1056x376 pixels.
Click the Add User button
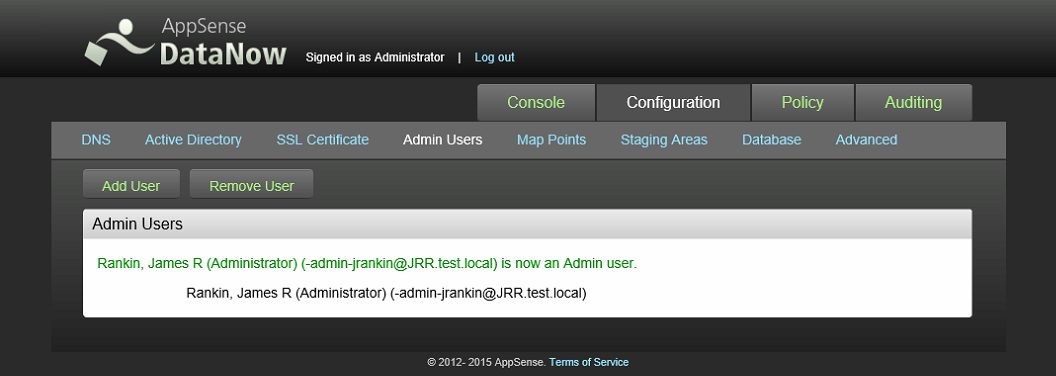(x=131, y=184)
